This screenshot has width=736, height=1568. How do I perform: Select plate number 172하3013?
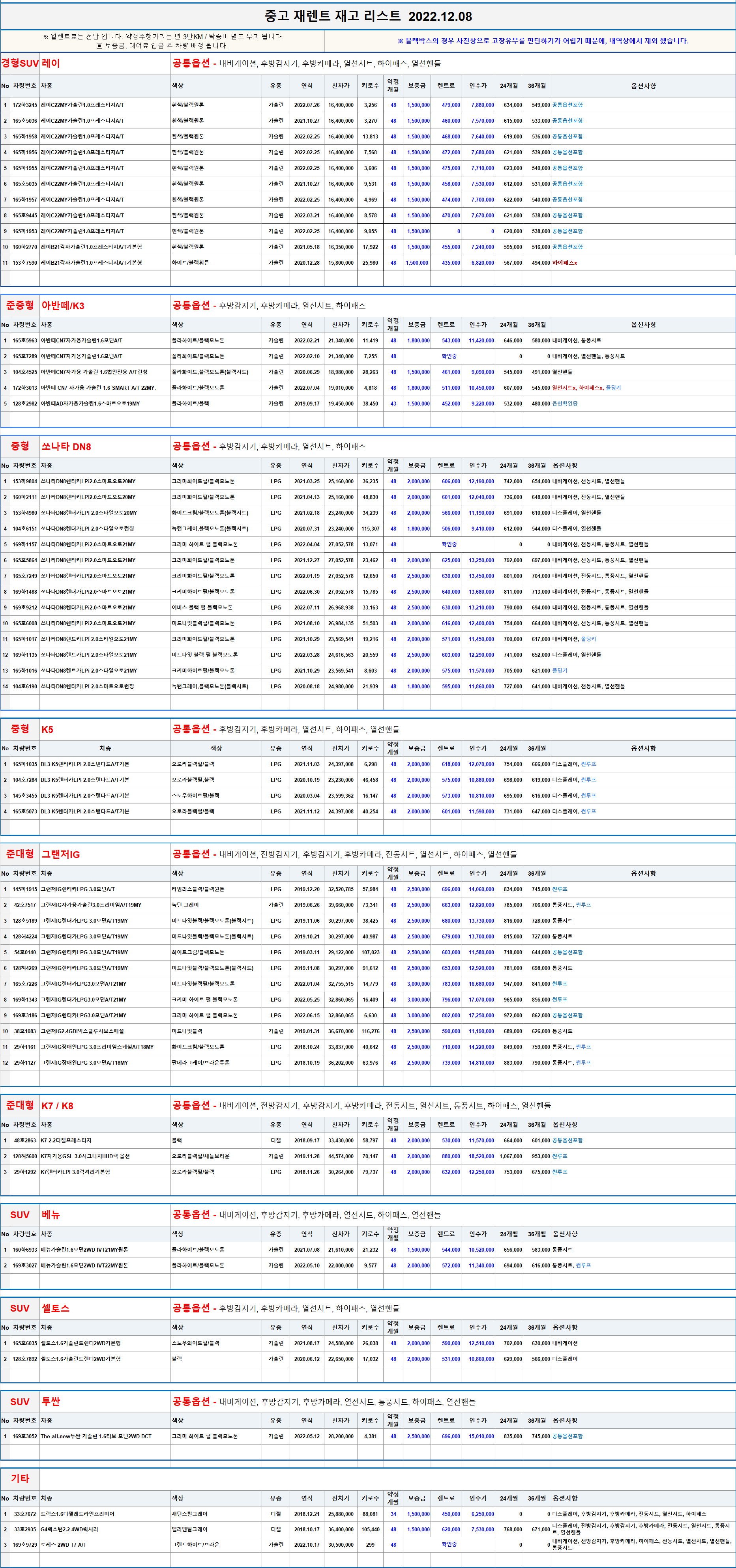pyautogui.click(x=25, y=388)
